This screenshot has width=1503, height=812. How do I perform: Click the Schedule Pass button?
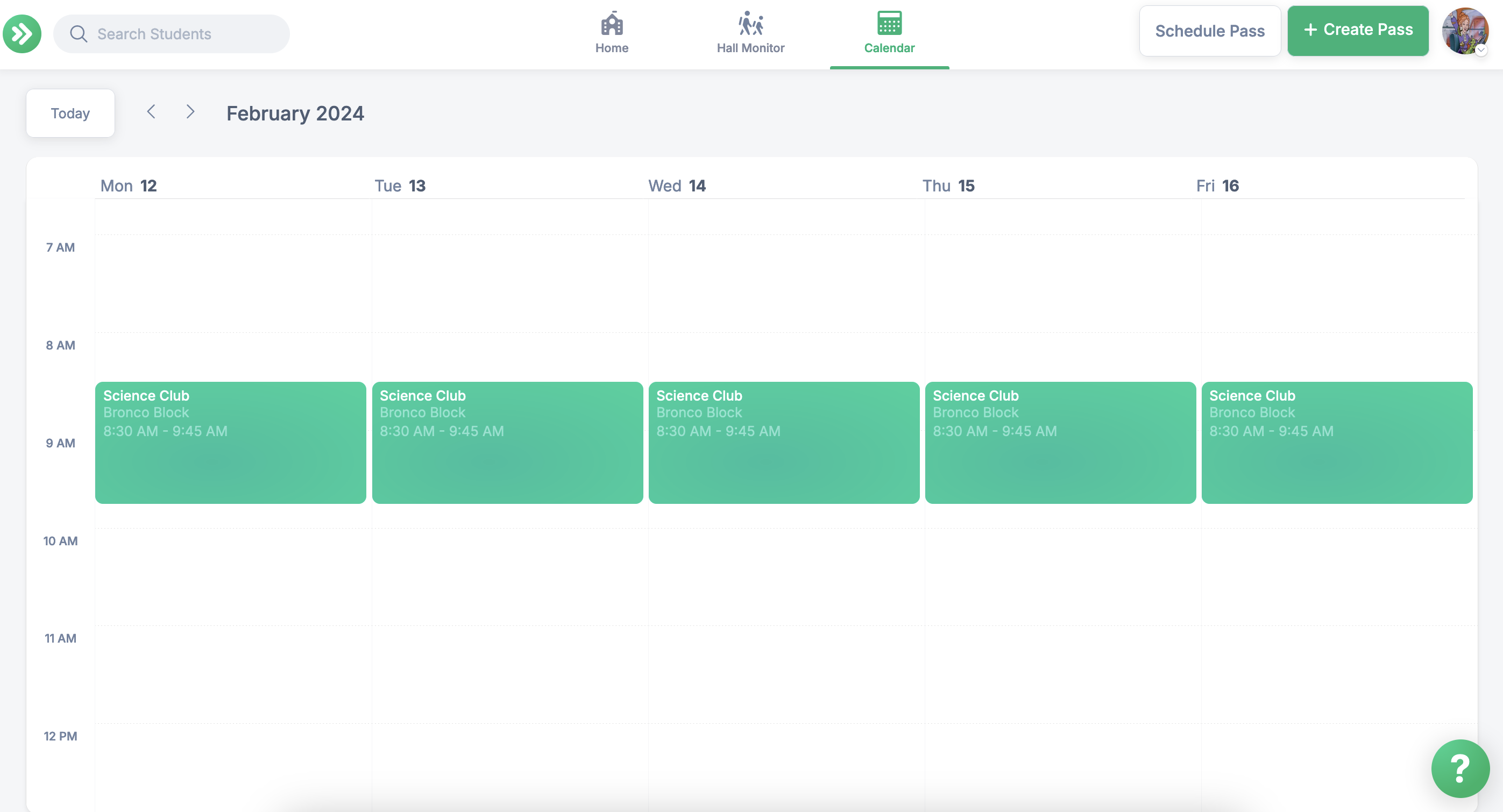click(1209, 31)
